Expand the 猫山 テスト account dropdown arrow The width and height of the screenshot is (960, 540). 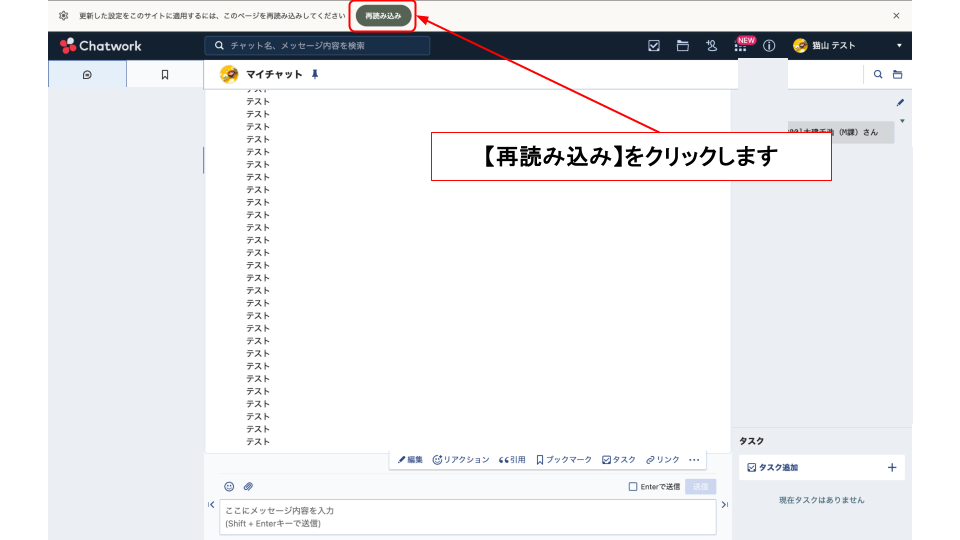click(x=898, y=46)
